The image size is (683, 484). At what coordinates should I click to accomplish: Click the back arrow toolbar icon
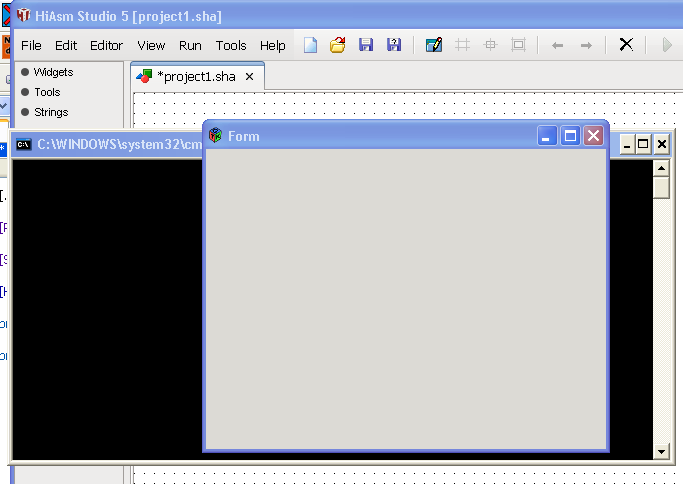click(x=558, y=45)
